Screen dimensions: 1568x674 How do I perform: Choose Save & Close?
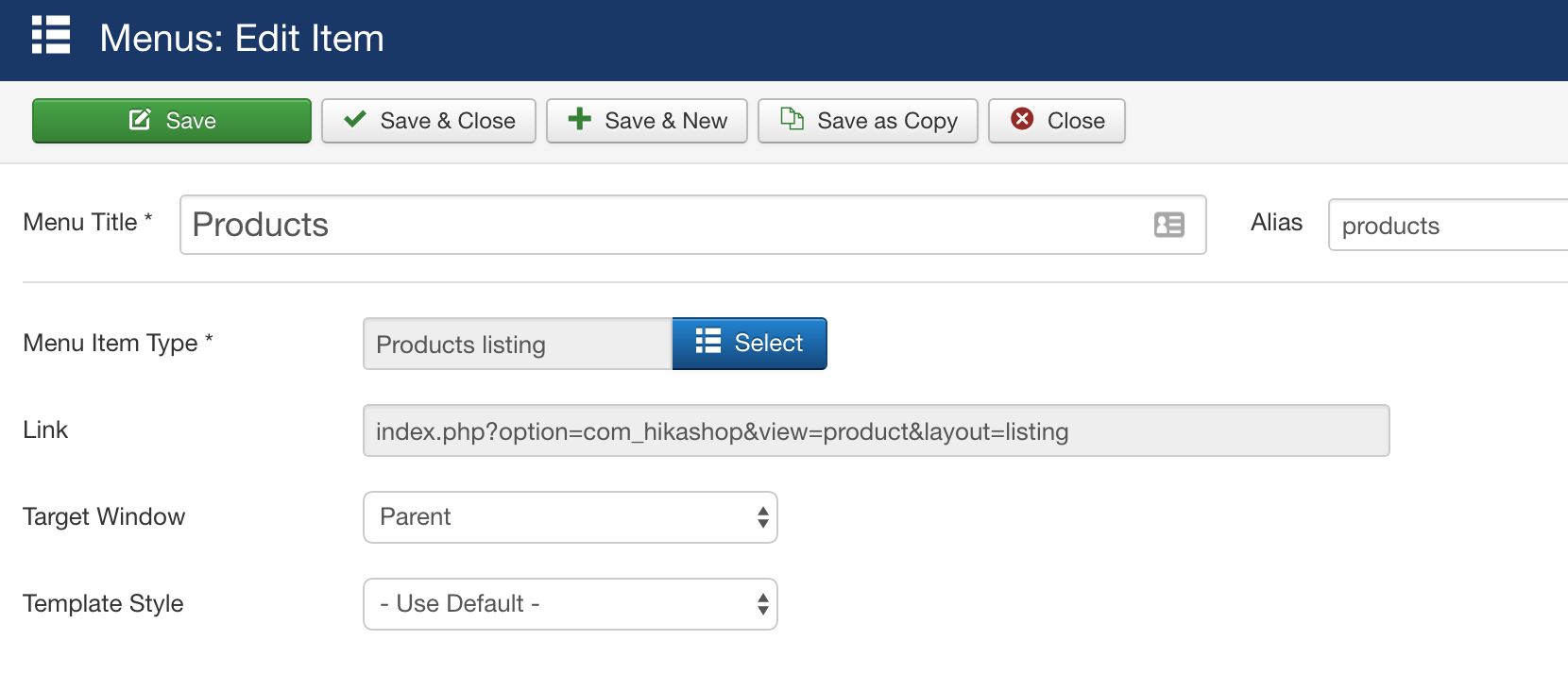click(x=429, y=121)
